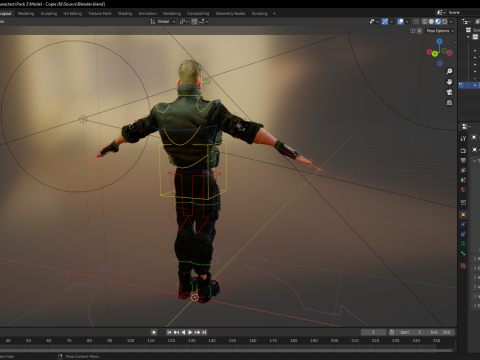
Task: Open the World properties tab
Action: click(x=463, y=190)
